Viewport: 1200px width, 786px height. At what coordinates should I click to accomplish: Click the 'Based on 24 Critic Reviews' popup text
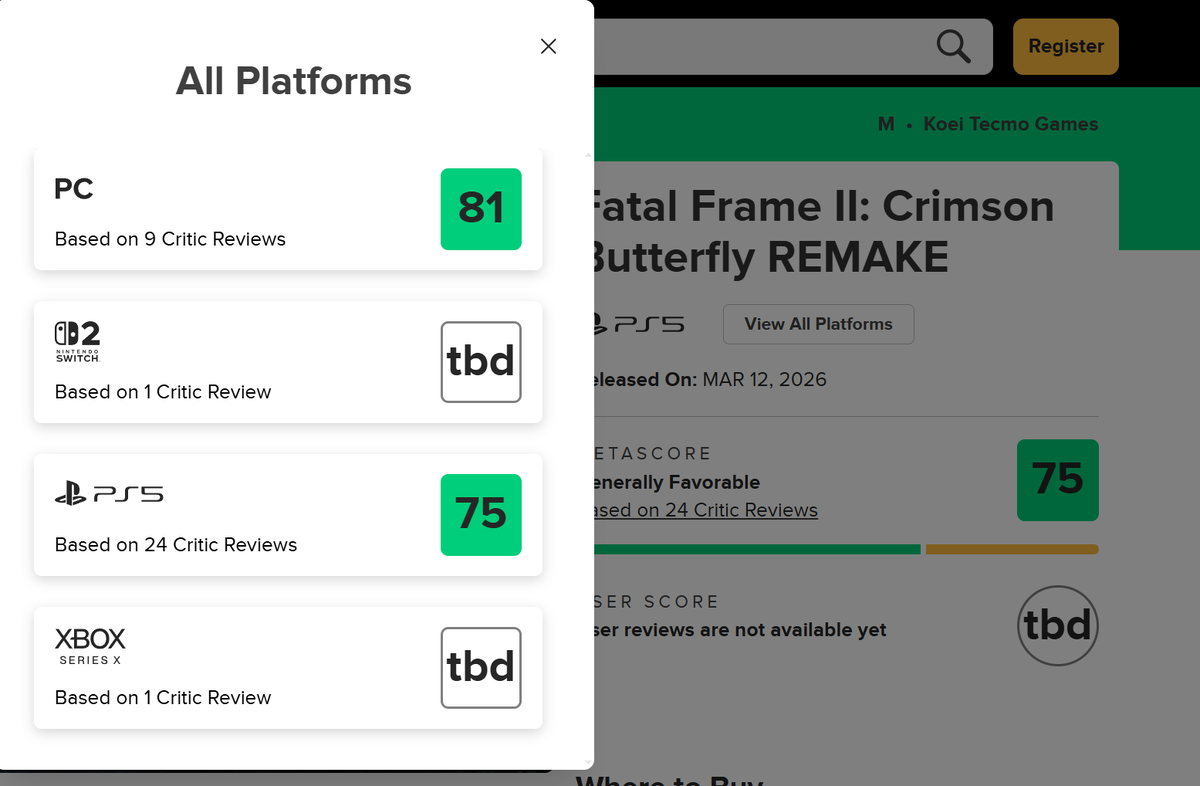(176, 545)
